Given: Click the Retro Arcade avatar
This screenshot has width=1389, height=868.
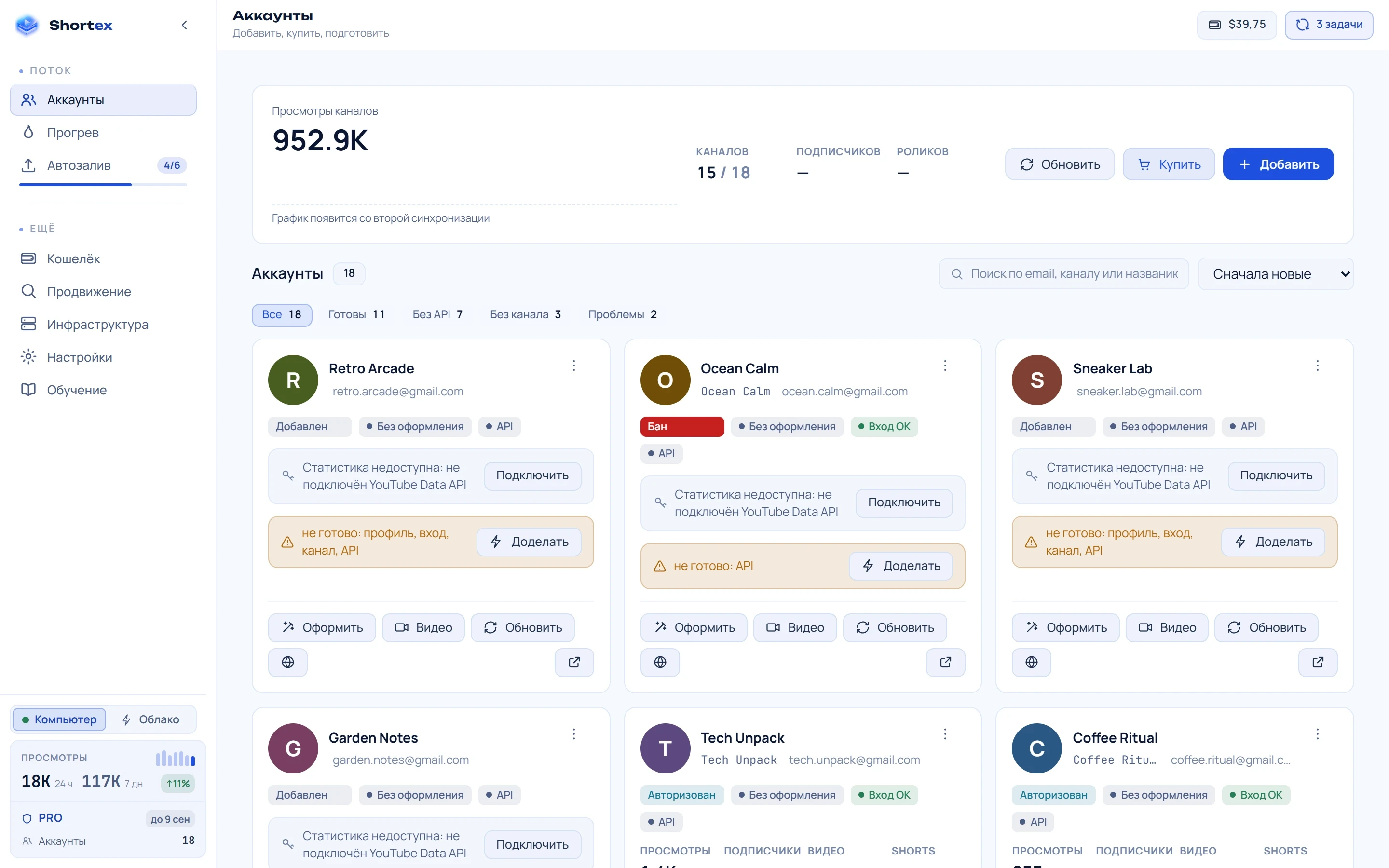Looking at the screenshot, I should (x=293, y=380).
